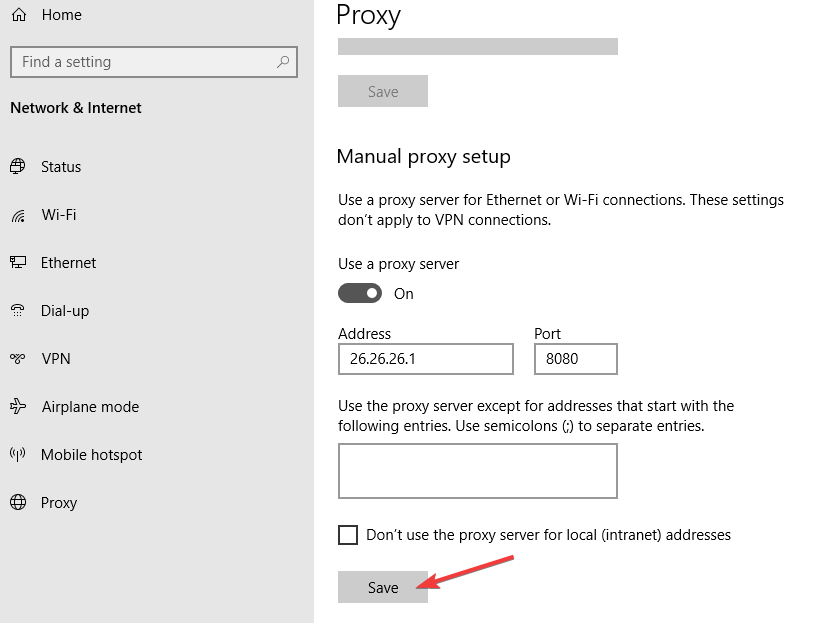
Task: Click the search magnifier icon
Action: pyautogui.click(x=283, y=62)
